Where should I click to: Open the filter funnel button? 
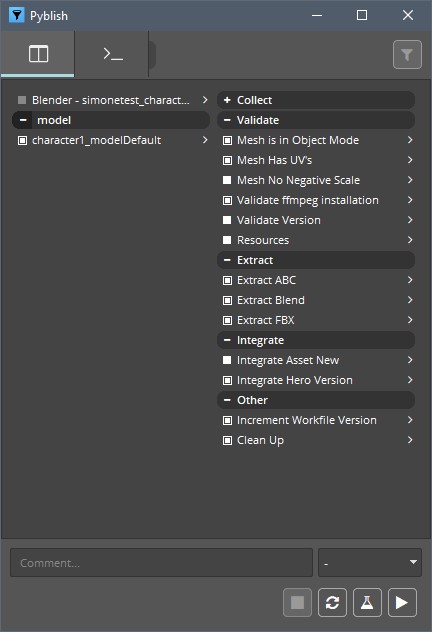click(407, 54)
